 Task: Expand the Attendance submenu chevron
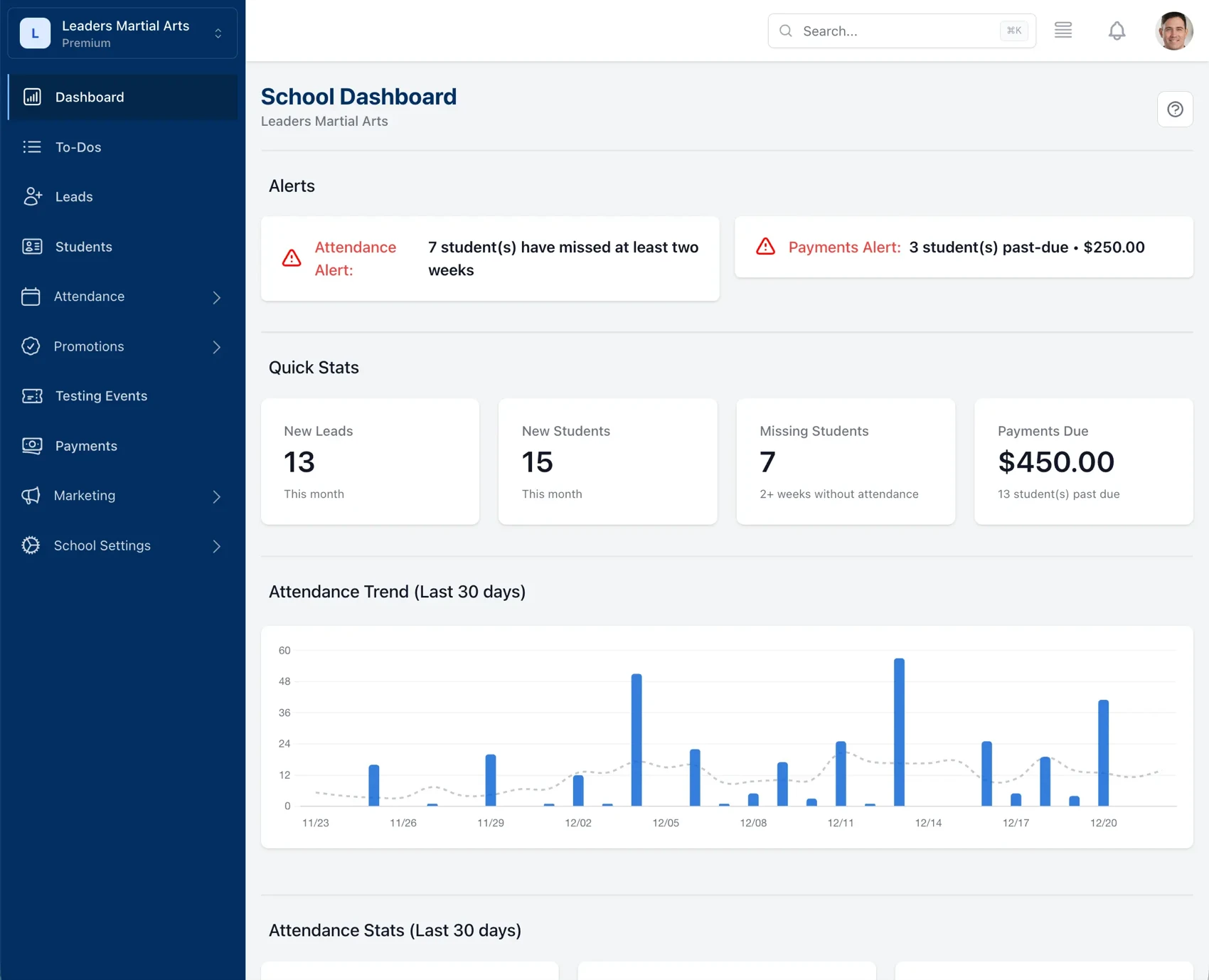pos(217,297)
